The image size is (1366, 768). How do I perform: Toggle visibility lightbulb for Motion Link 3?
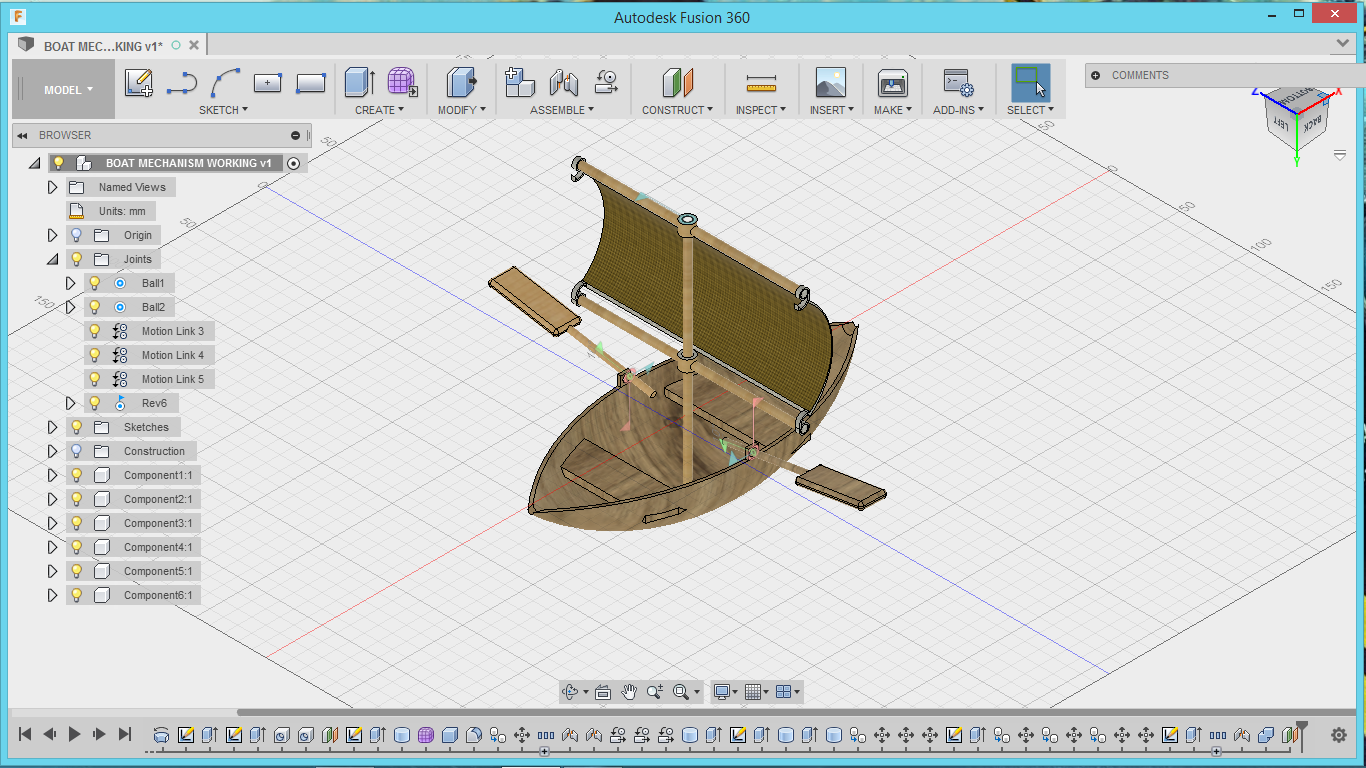[x=95, y=331]
